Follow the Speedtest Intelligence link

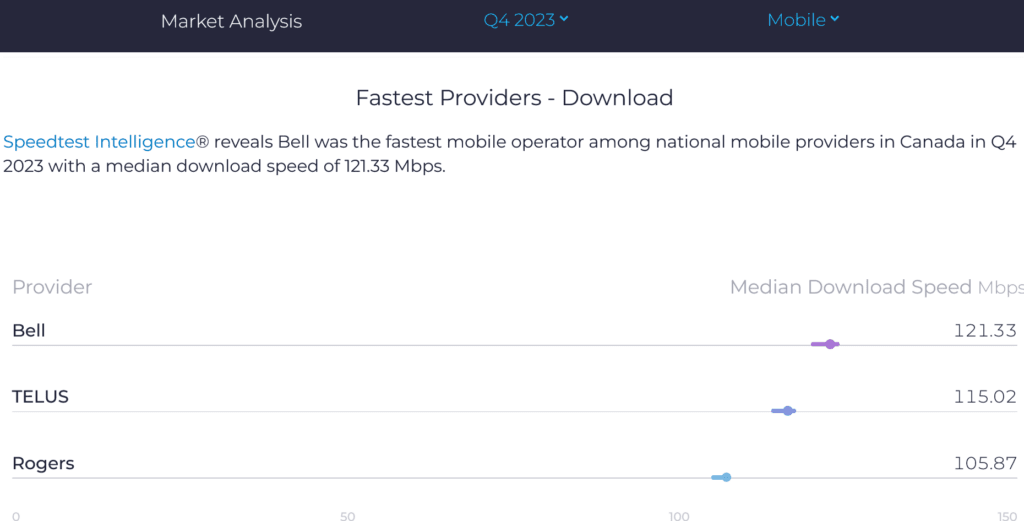tap(99, 142)
